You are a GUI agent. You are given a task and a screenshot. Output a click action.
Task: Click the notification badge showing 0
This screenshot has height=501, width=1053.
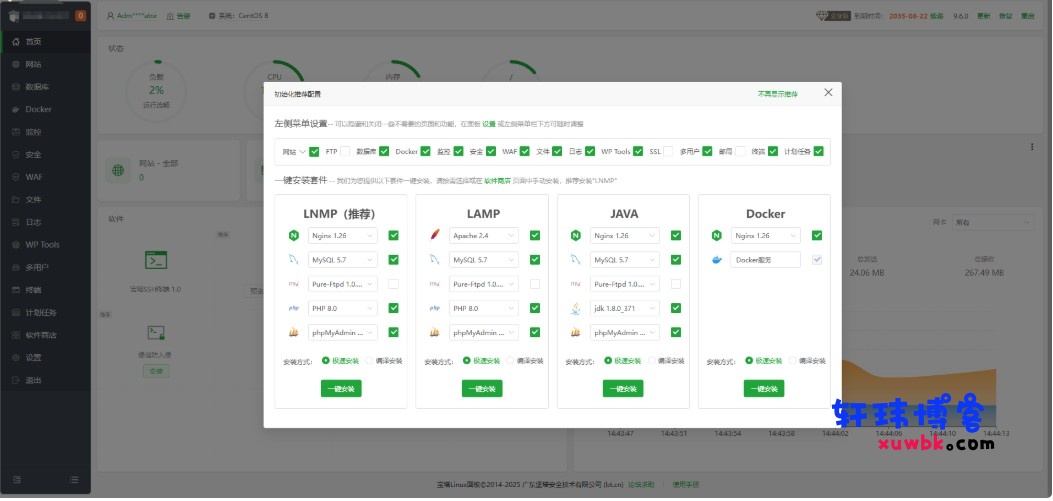[x=81, y=15]
